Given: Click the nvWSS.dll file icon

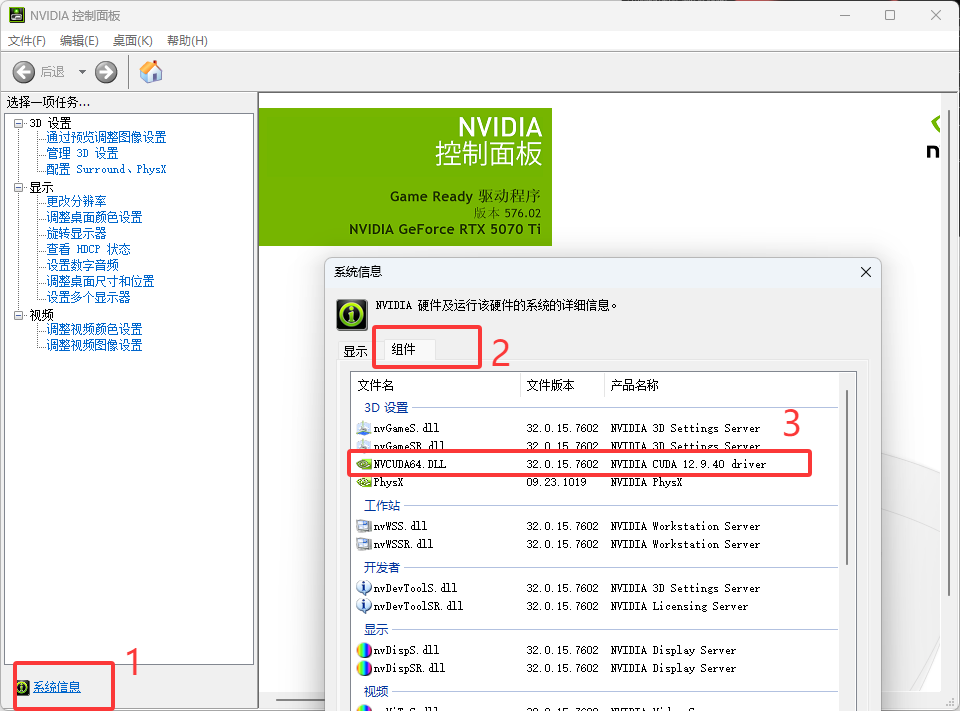Looking at the screenshot, I should coord(364,526).
